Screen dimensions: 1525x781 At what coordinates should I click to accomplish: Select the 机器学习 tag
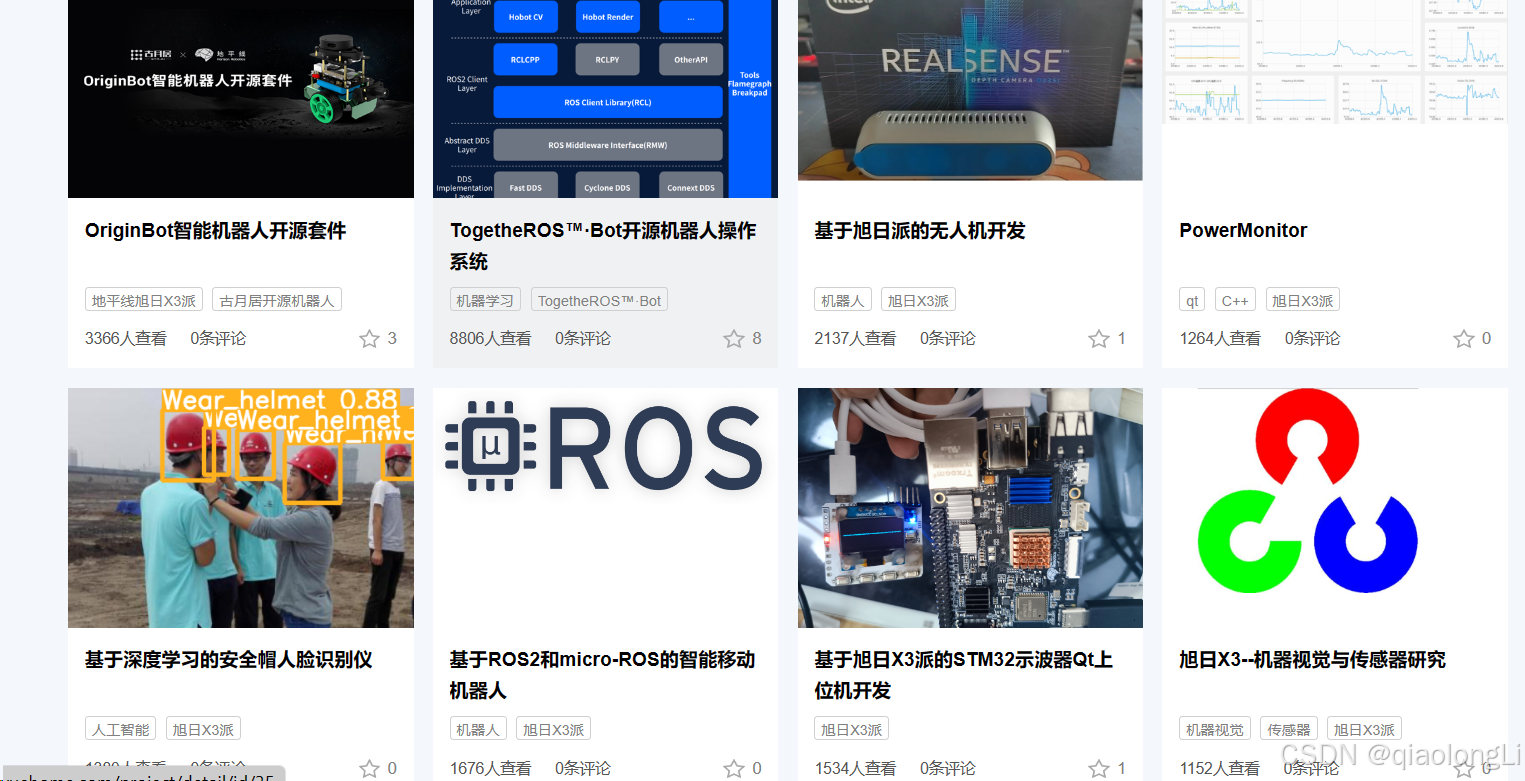tap(485, 300)
